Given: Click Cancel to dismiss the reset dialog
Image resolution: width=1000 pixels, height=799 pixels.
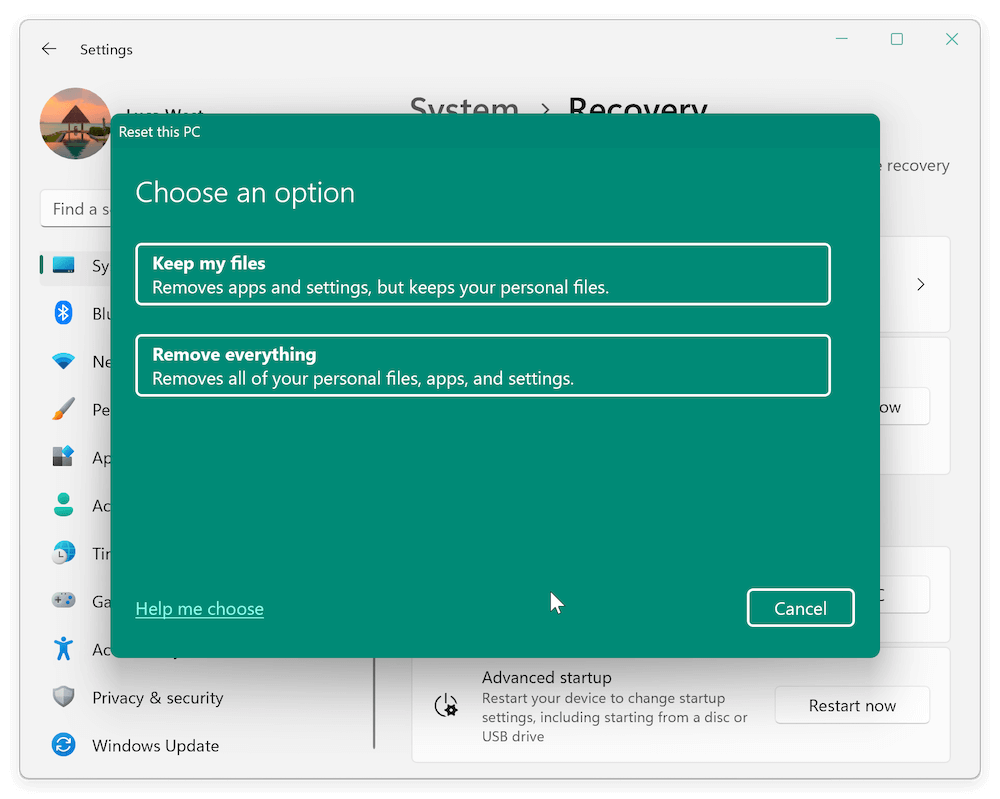Looking at the screenshot, I should point(800,608).
